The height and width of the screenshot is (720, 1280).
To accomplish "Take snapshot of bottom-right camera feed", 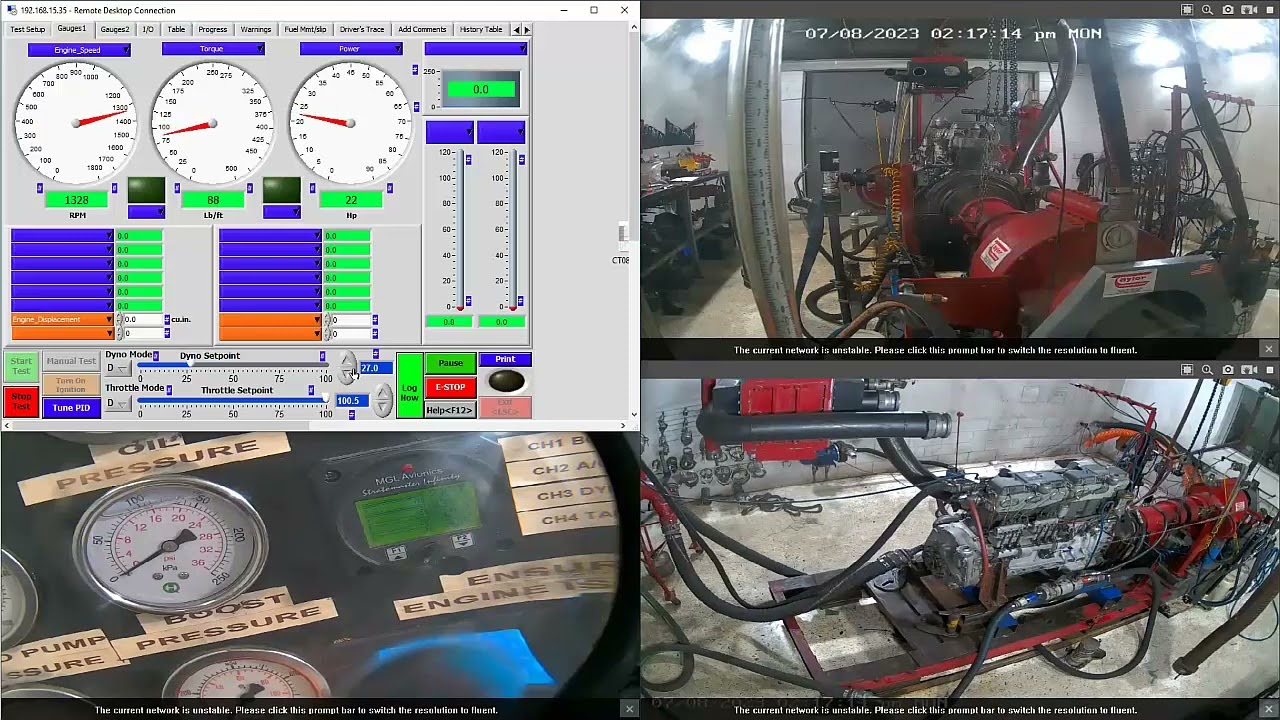I will point(1228,370).
